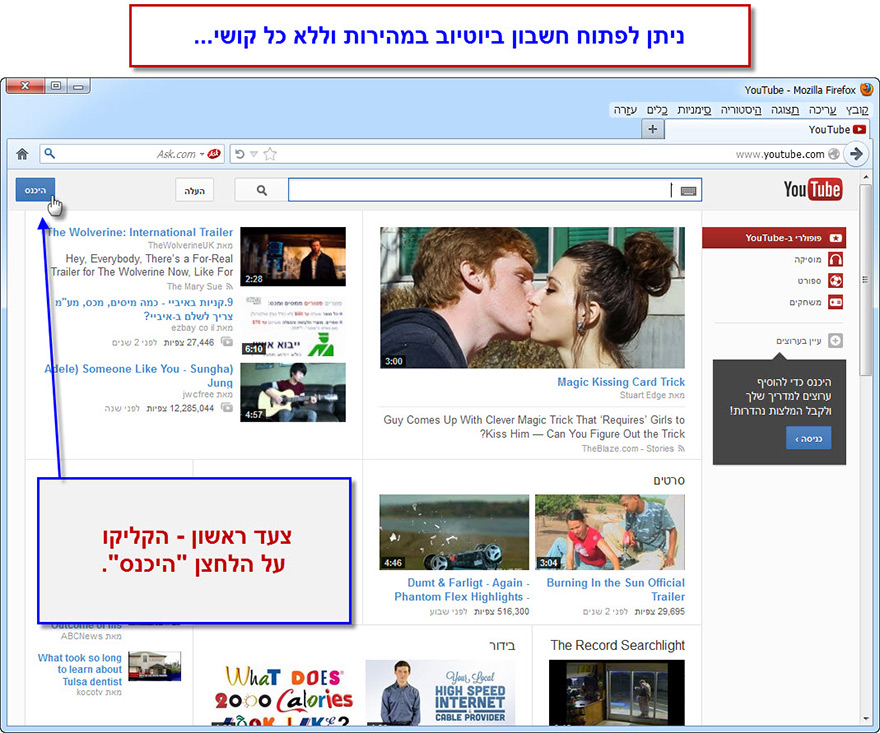
Task: Click the העלה upload button
Action: click(x=194, y=189)
